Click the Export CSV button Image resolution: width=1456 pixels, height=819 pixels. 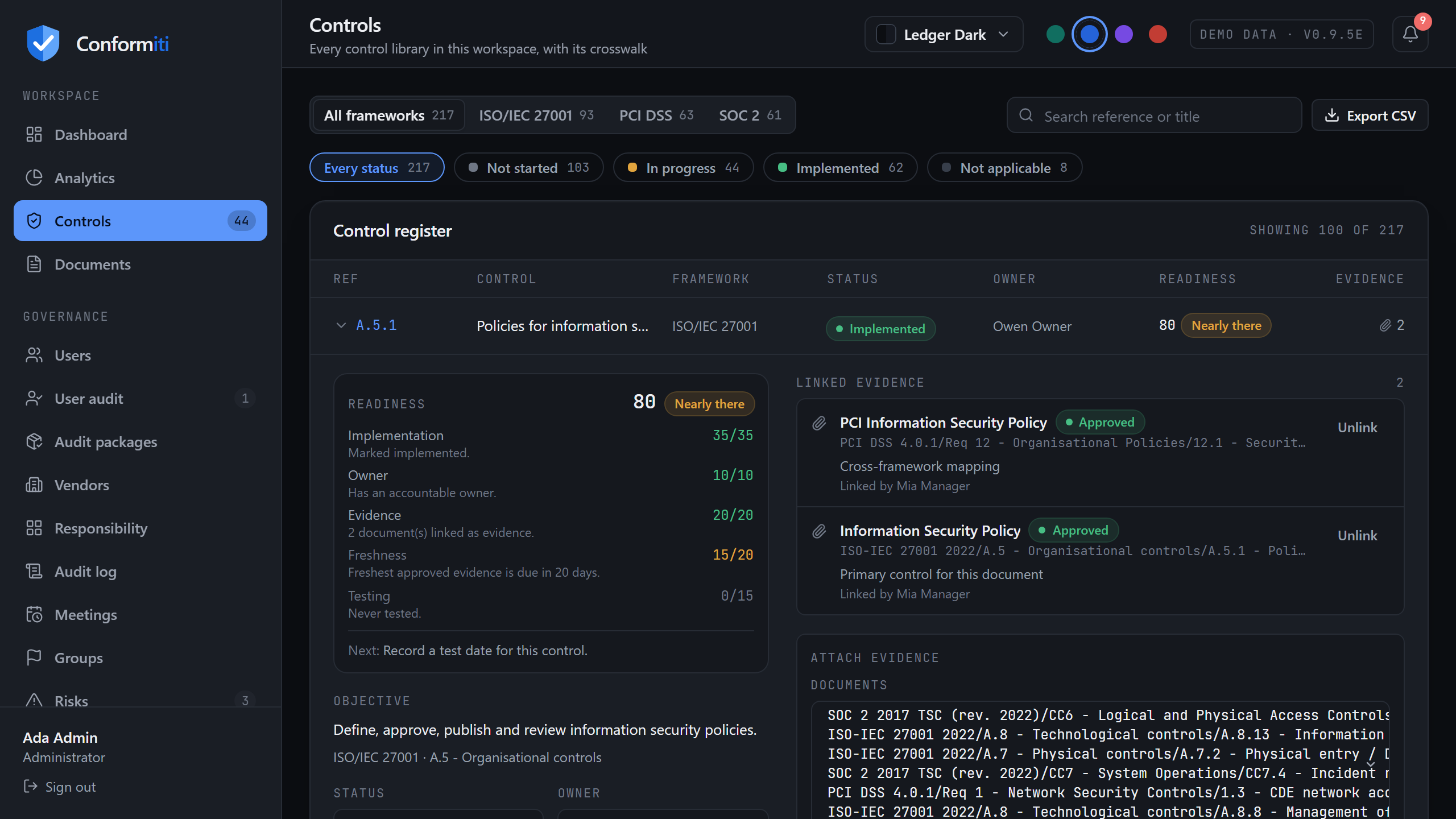pos(1370,115)
